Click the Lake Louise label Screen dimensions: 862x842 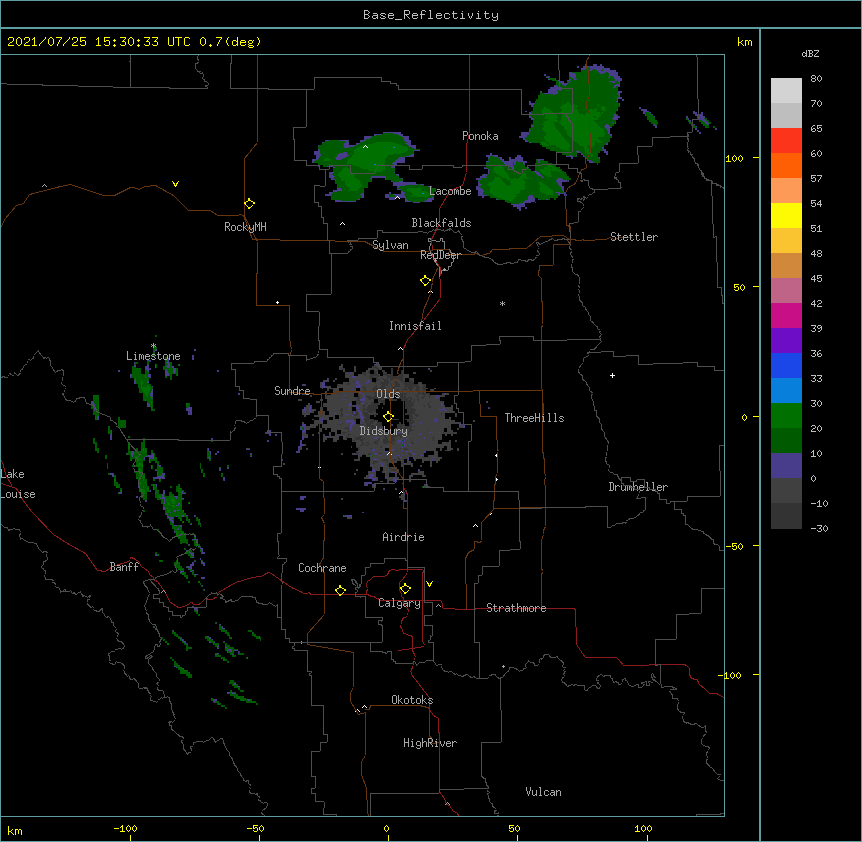click(18, 484)
